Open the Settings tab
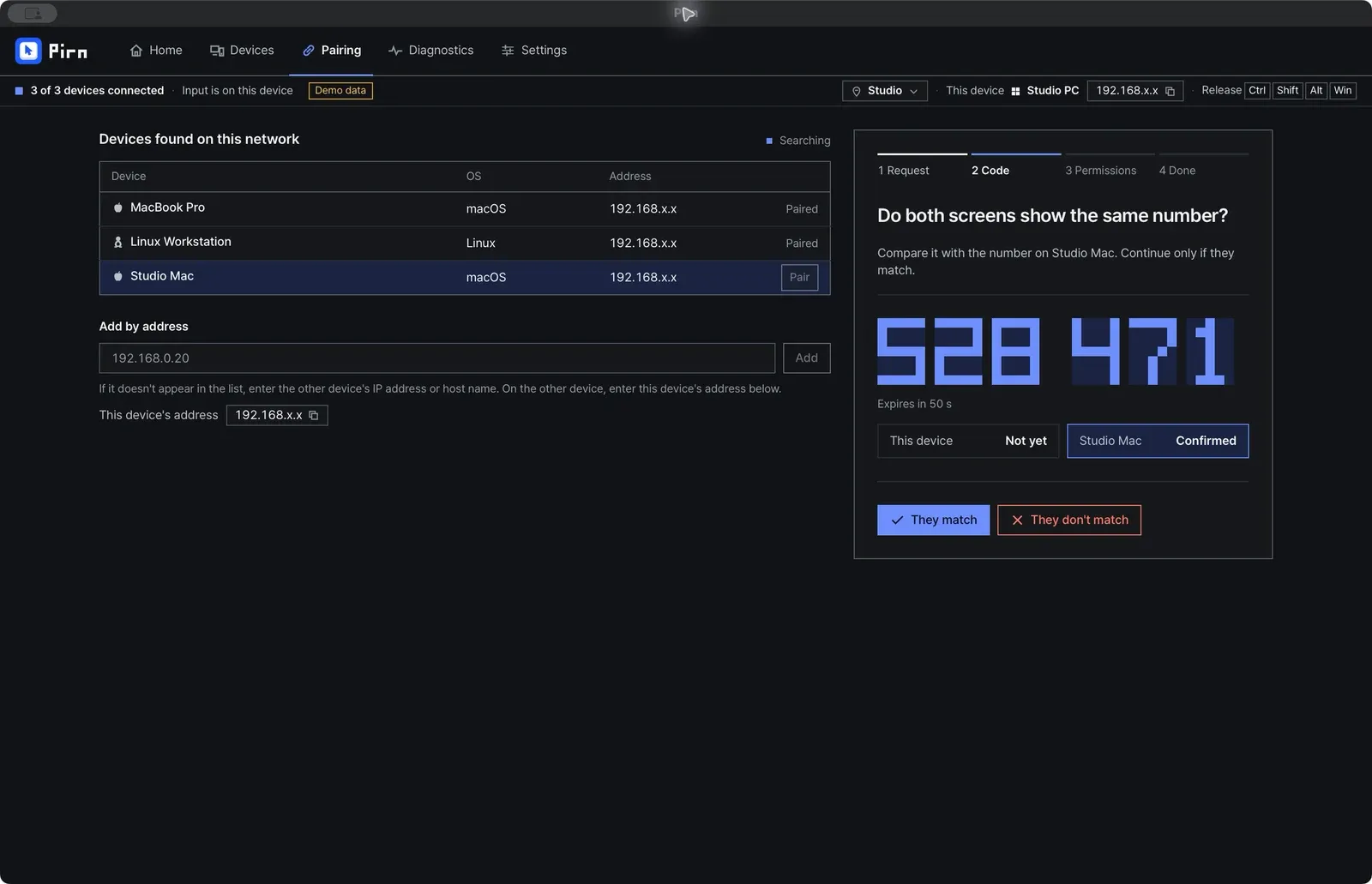Image resolution: width=1372 pixels, height=884 pixels. [533, 51]
